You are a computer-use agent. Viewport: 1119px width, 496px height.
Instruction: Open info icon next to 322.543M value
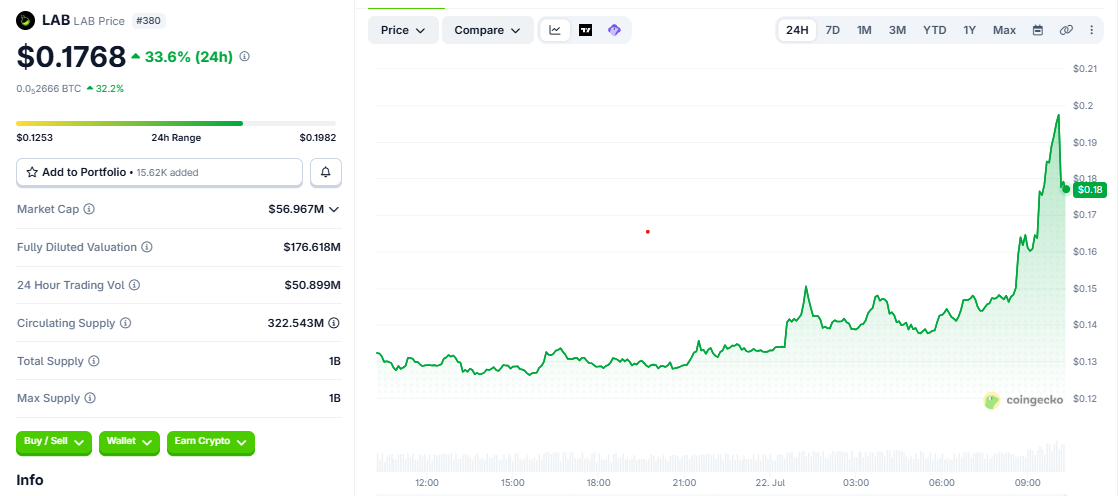point(334,323)
